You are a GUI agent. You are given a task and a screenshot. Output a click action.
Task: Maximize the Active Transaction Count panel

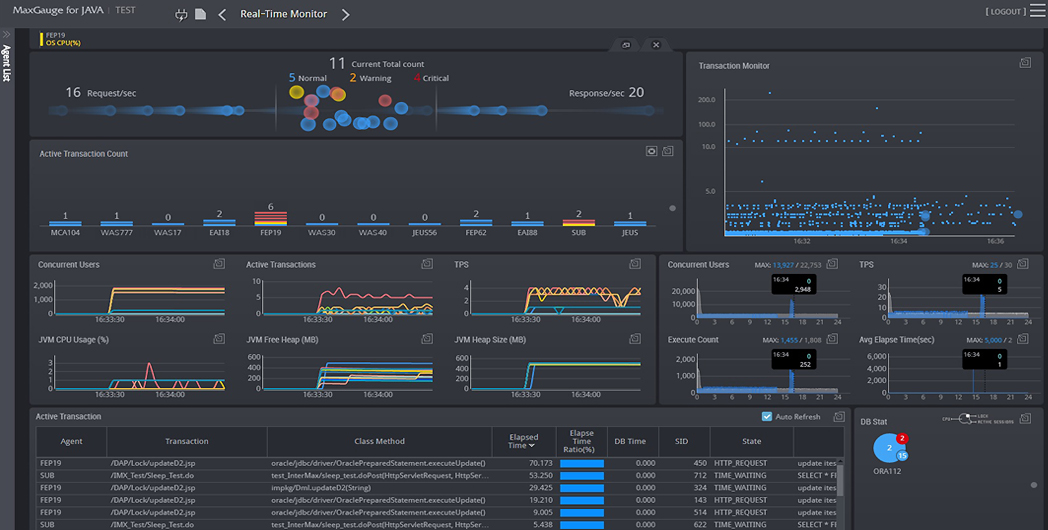[x=667, y=152]
